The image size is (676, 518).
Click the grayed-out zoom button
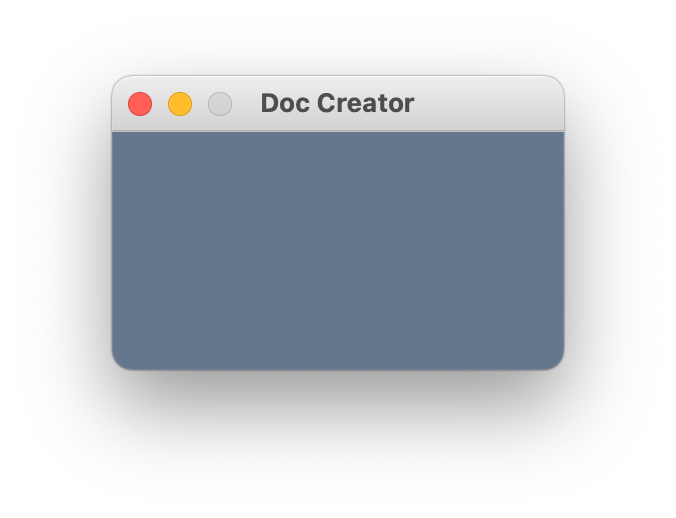click(220, 104)
